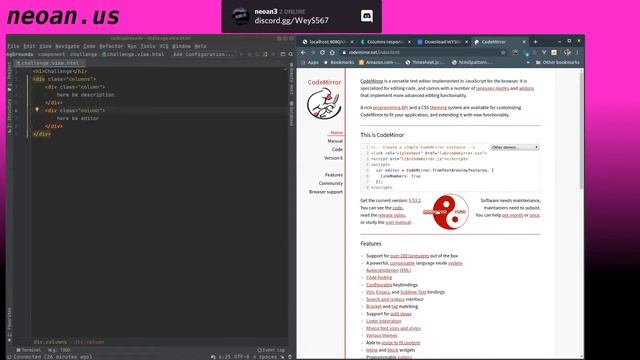Click div.column in the bottom breadcrumb
This screenshot has height=360, width=640.
89,342
